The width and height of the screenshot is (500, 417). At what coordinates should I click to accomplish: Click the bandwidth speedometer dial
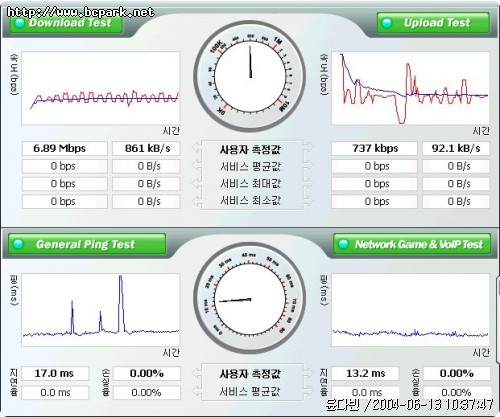(250, 77)
